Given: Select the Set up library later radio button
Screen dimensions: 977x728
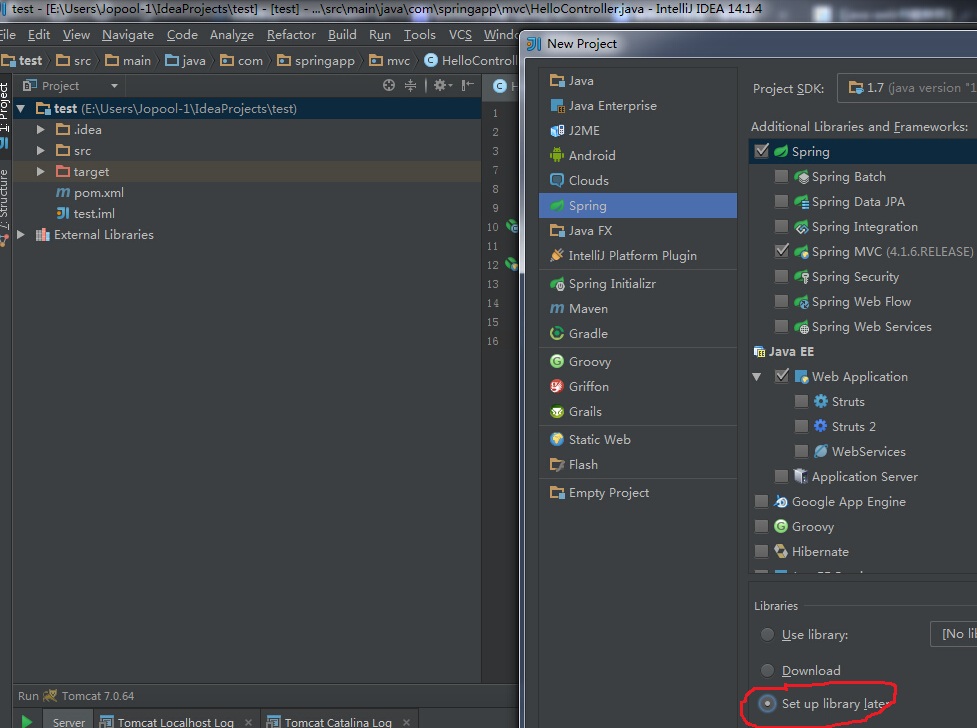Looking at the screenshot, I should click(768, 704).
